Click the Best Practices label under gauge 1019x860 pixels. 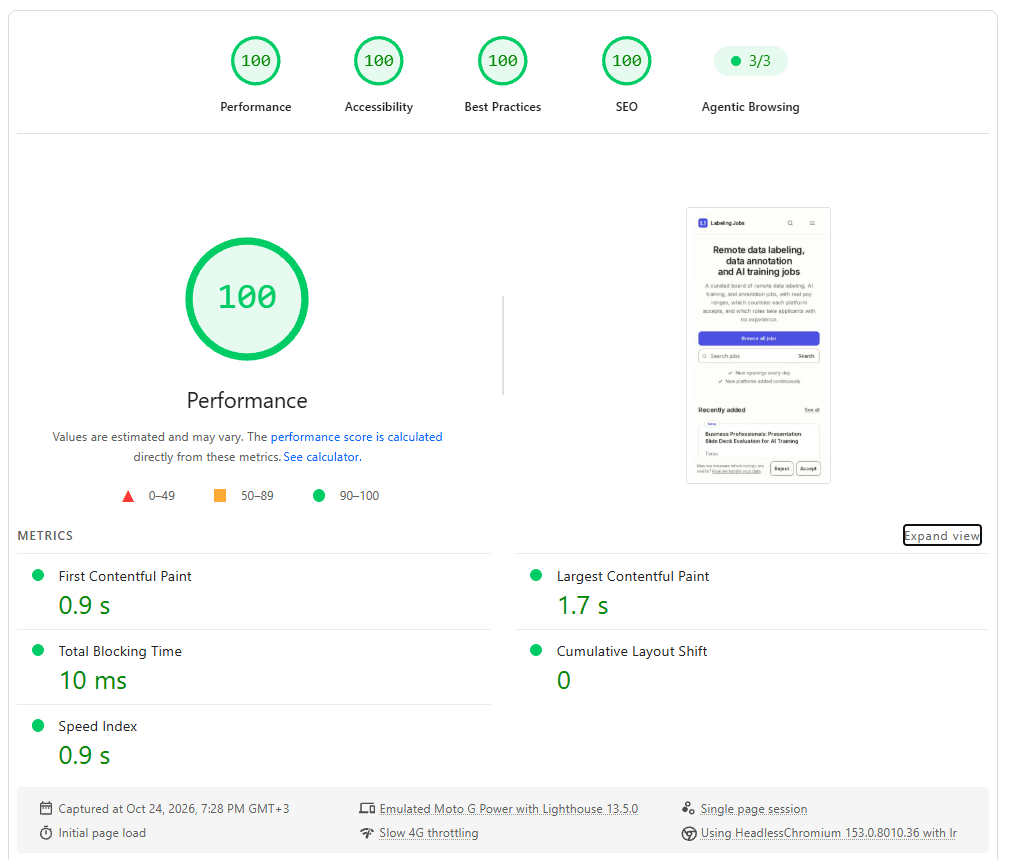(502, 107)
